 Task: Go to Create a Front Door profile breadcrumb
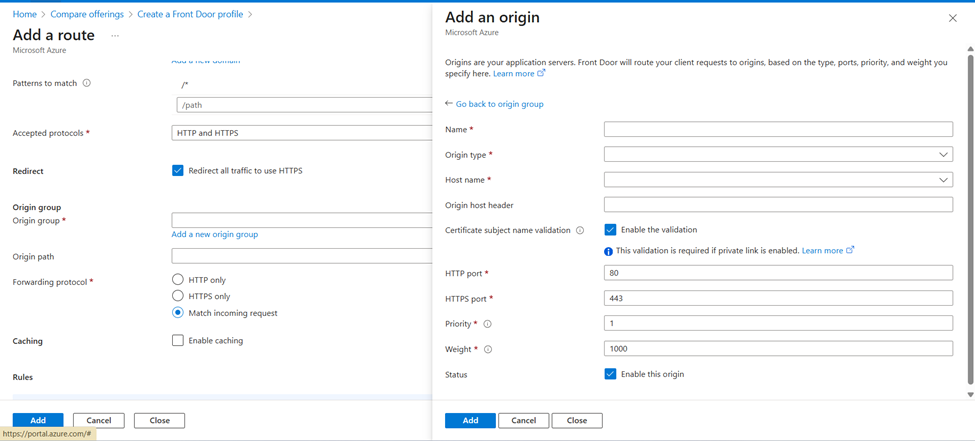190,14
